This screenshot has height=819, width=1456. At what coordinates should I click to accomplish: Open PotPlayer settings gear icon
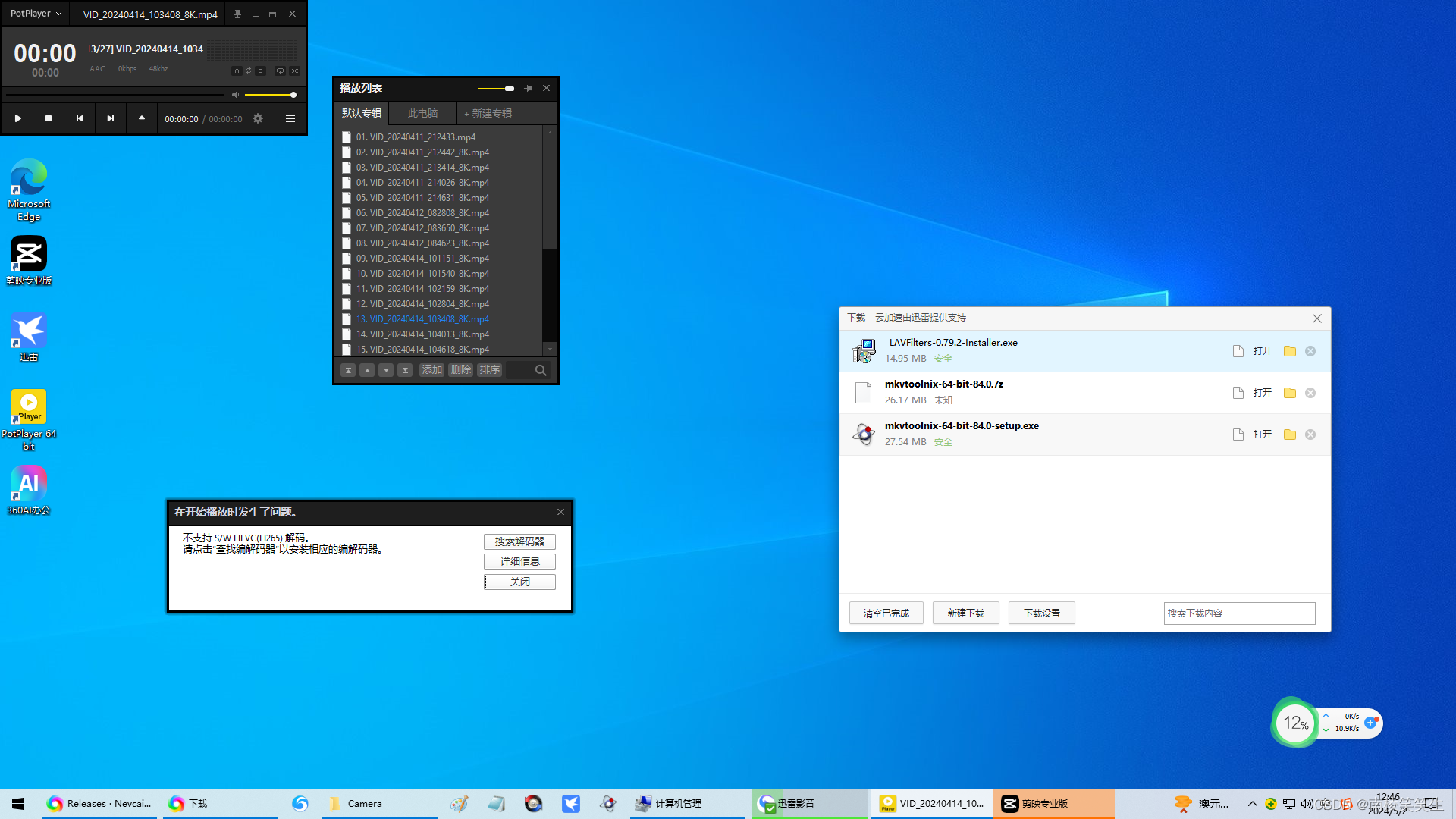pos(258,118)
